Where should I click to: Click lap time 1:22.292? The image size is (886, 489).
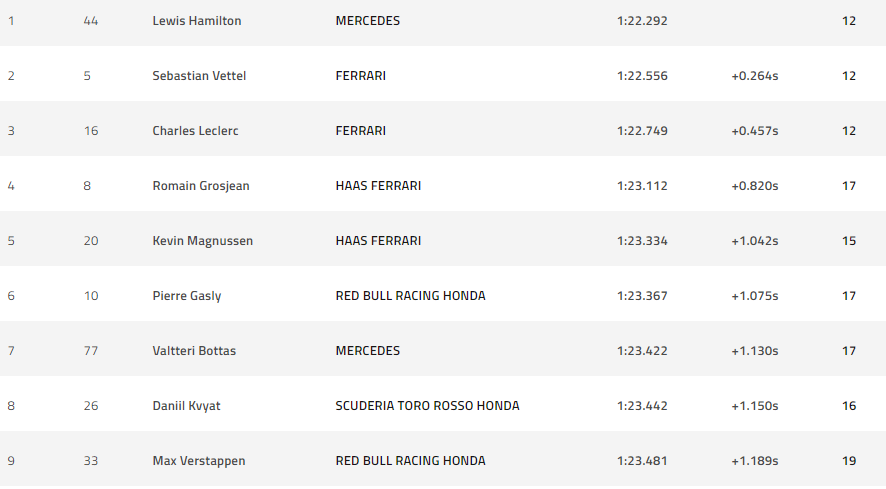(x=642, y=21)
